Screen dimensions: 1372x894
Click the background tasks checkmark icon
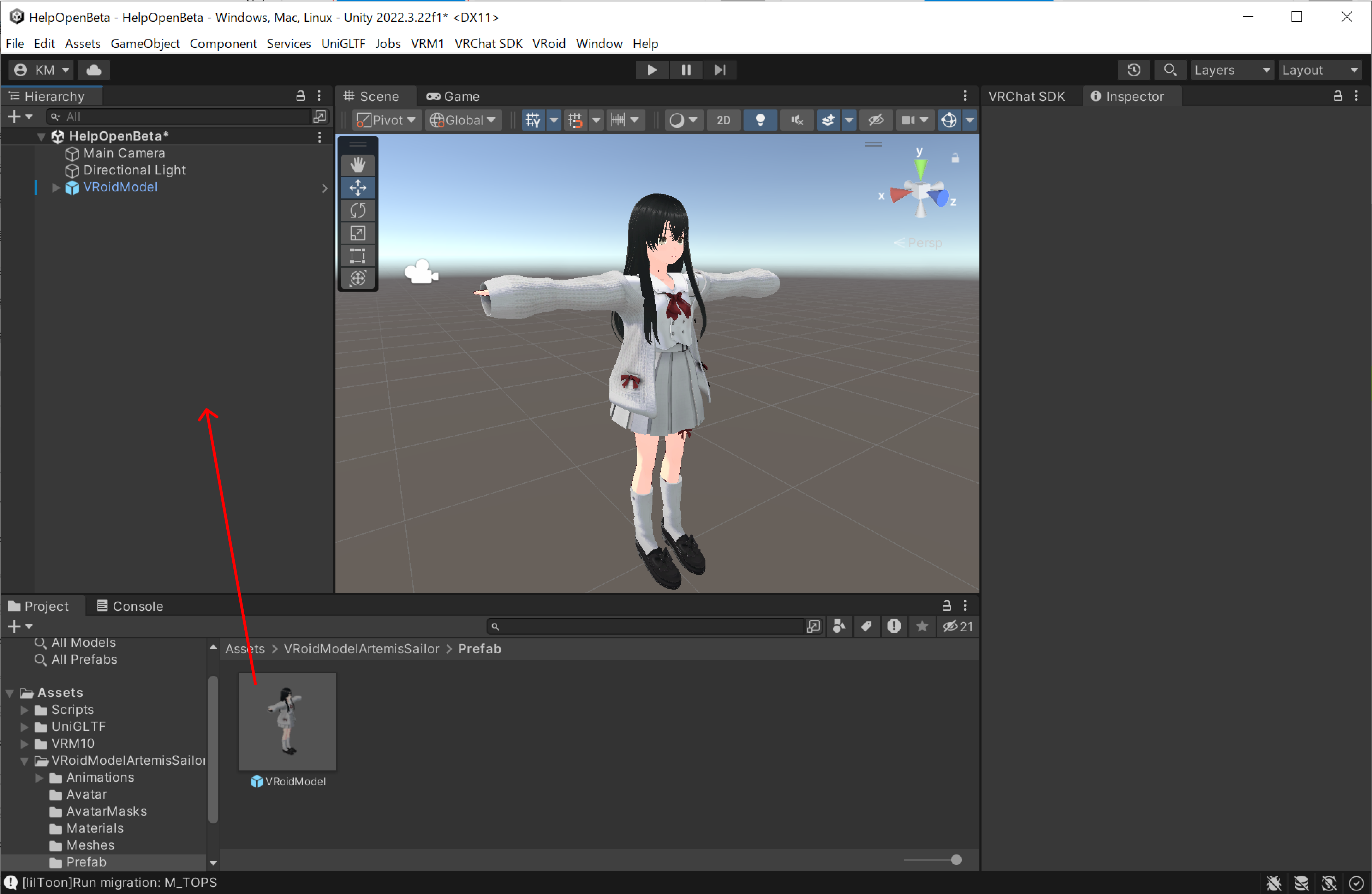1356,882
